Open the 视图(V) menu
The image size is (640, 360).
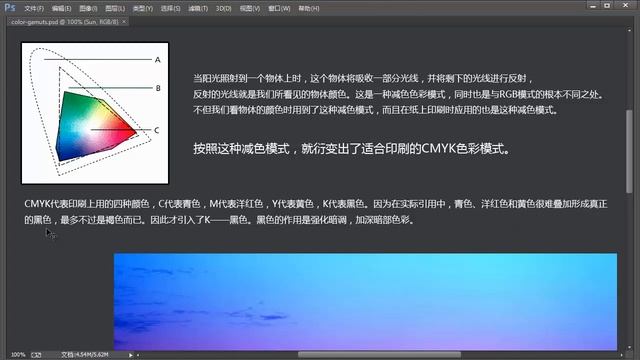click(x=249, y=8)
